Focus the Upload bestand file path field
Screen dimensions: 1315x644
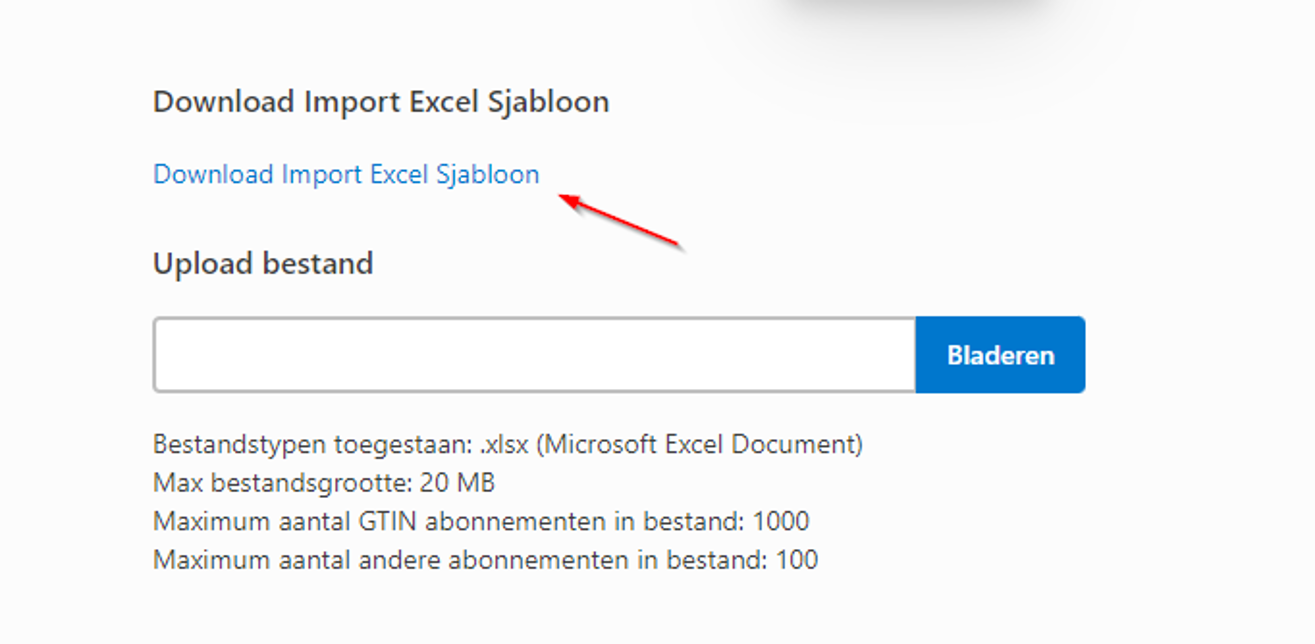(x=534, y=355)
